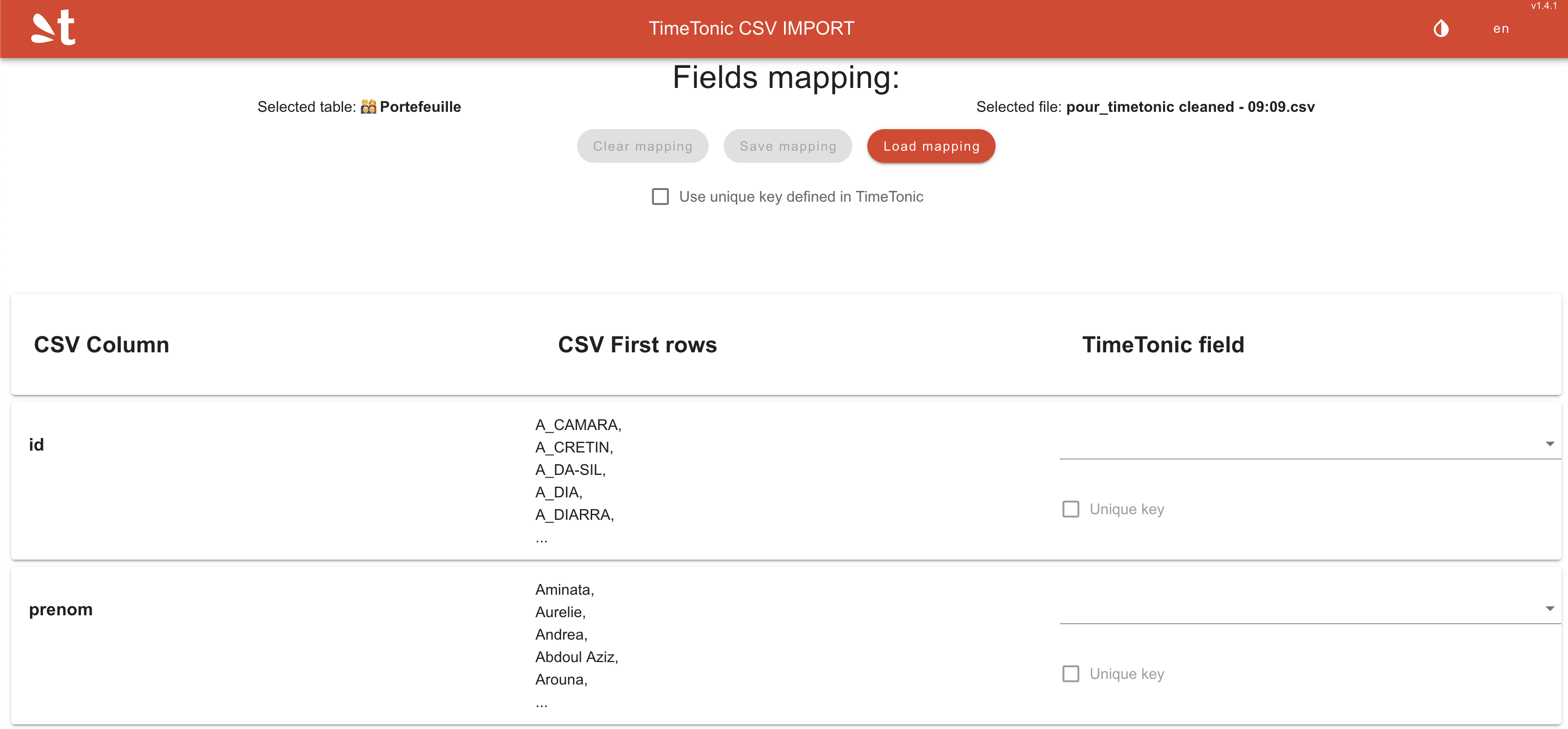Image resolution: width=1568 pixels, height=729 pixels.
Task: Click the Save mapping button
Action: coord(788,146)
